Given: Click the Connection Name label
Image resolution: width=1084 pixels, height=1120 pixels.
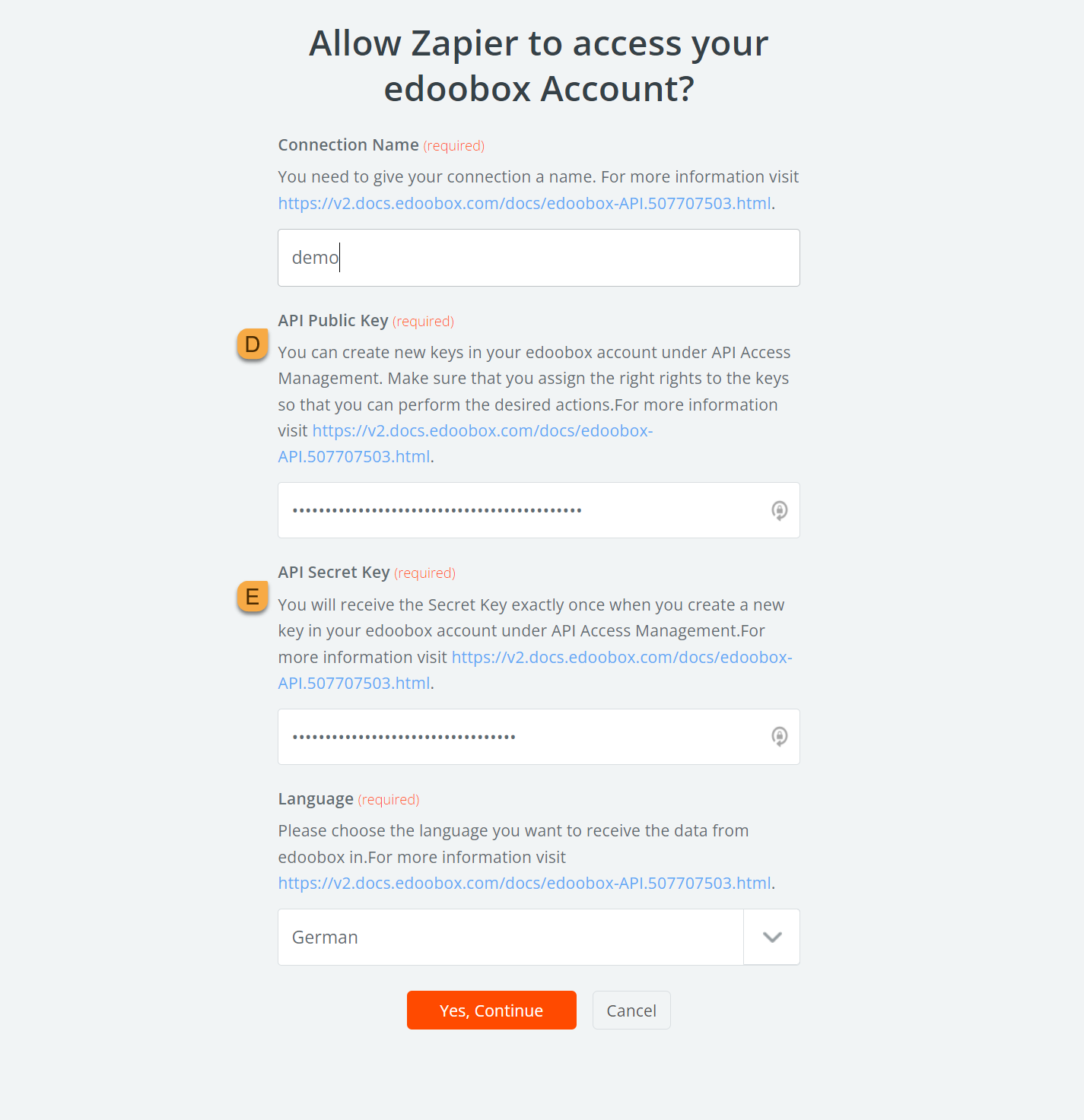Looking at the screenshot, I should [x=348, y=144].
